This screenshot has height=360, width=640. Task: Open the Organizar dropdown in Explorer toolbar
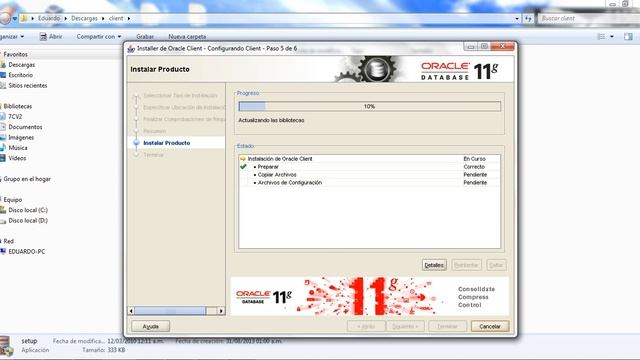coord(11,36)
